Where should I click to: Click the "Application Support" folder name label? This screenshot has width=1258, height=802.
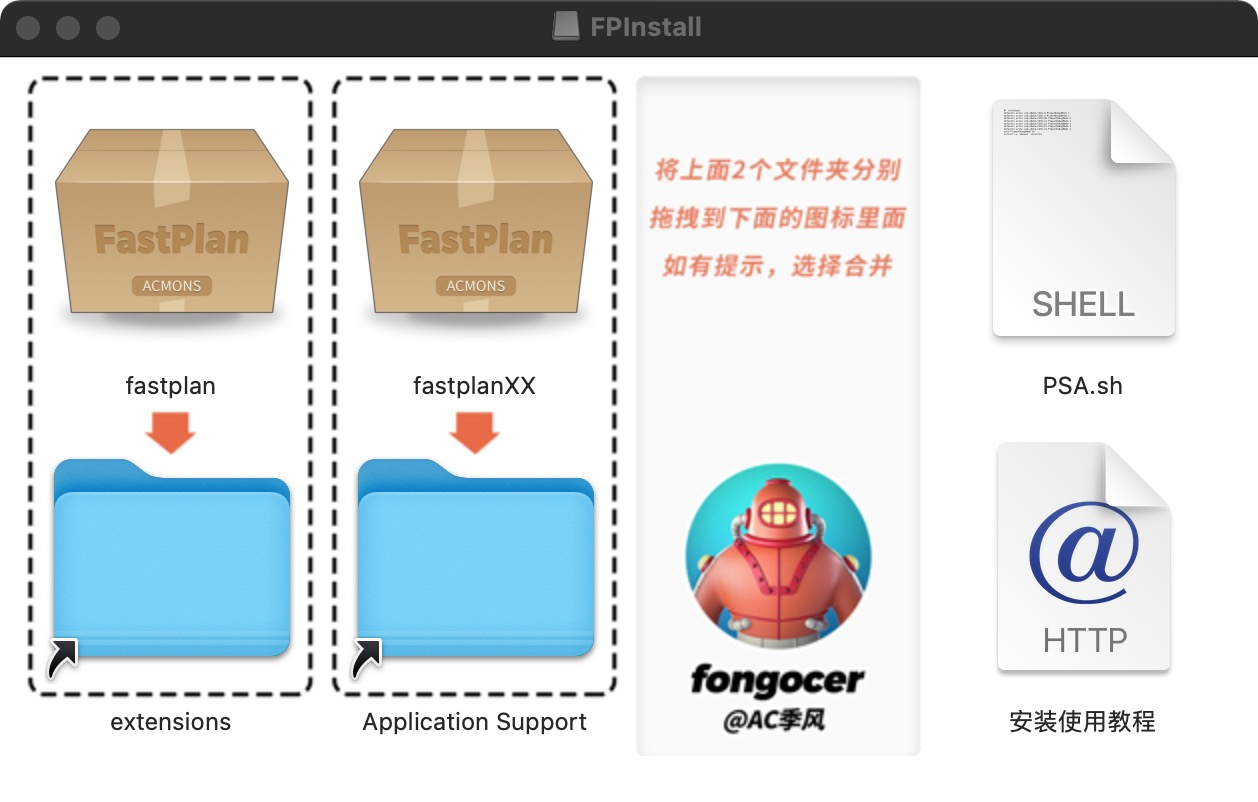pos(475,722)
